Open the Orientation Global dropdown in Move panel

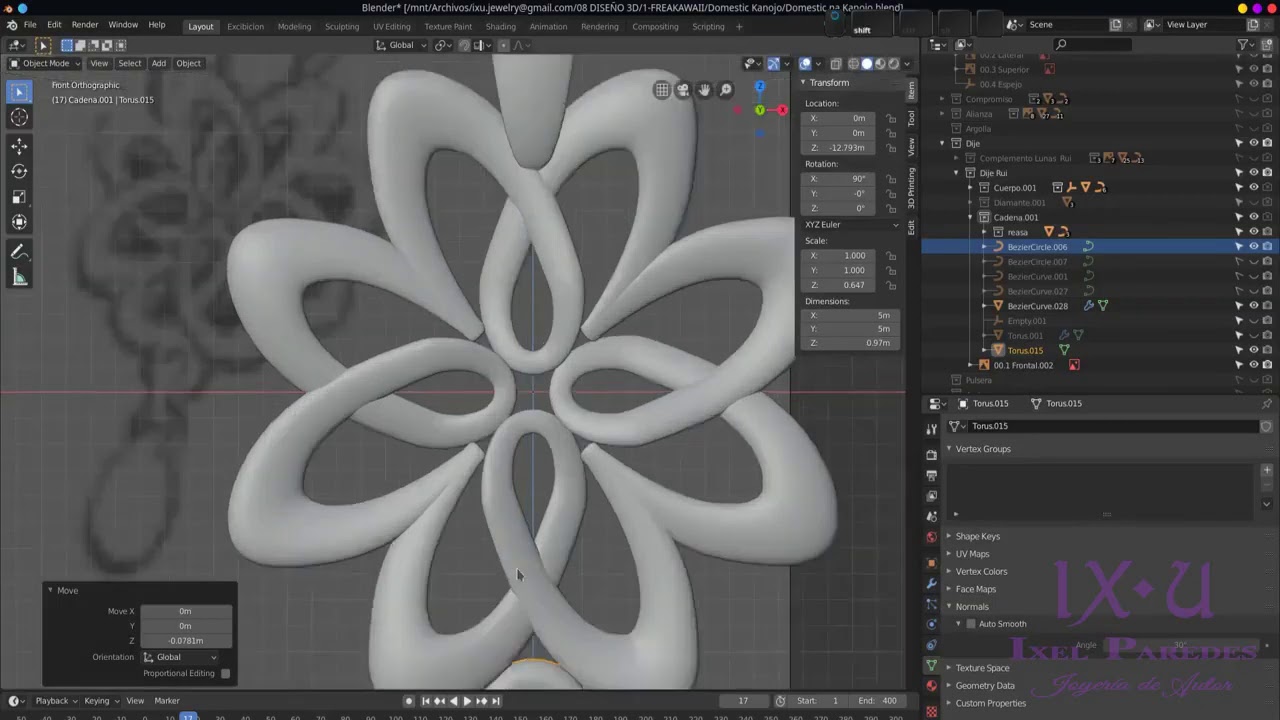point(180,657)
